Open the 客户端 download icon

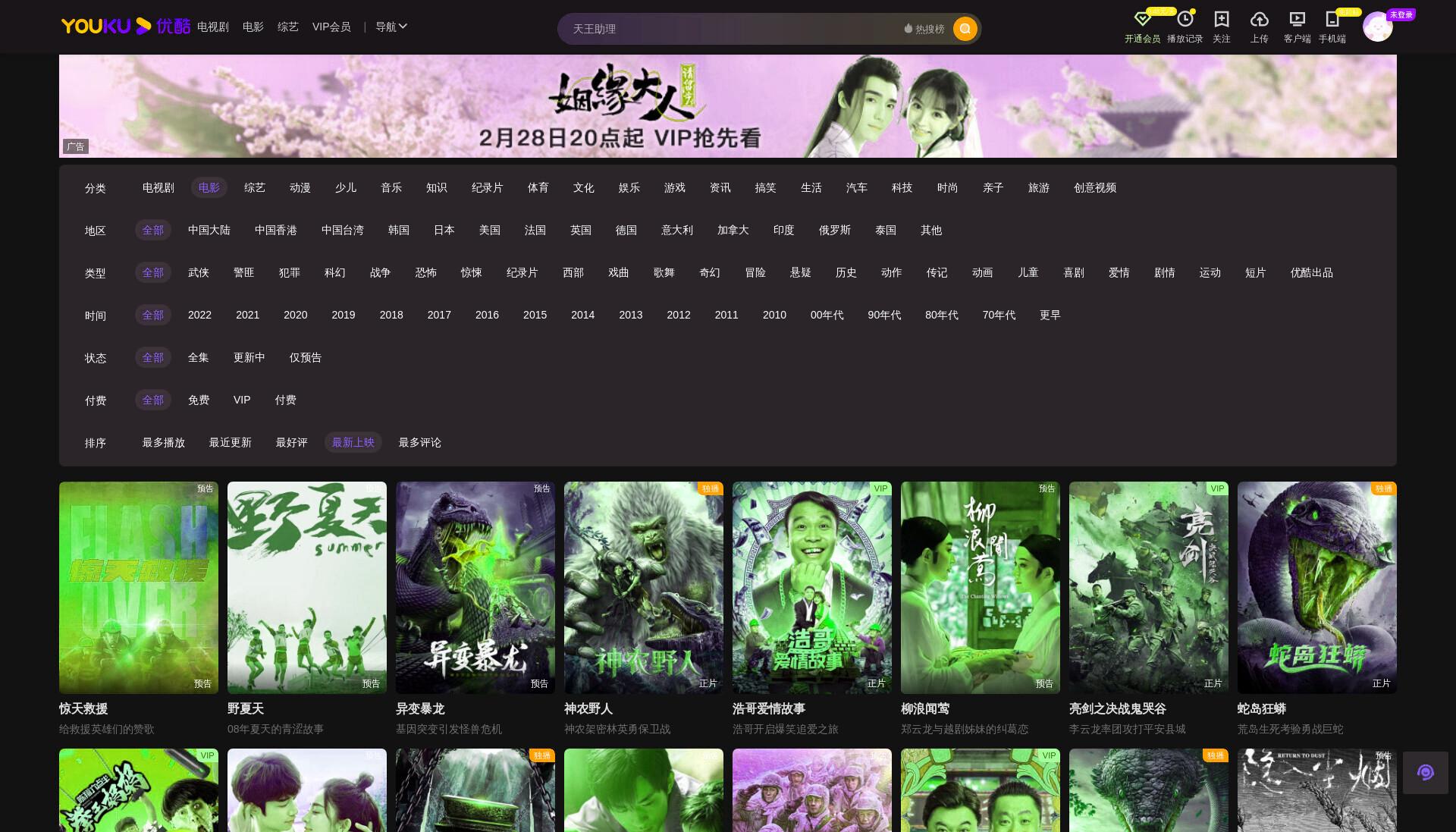[1297, 19]
